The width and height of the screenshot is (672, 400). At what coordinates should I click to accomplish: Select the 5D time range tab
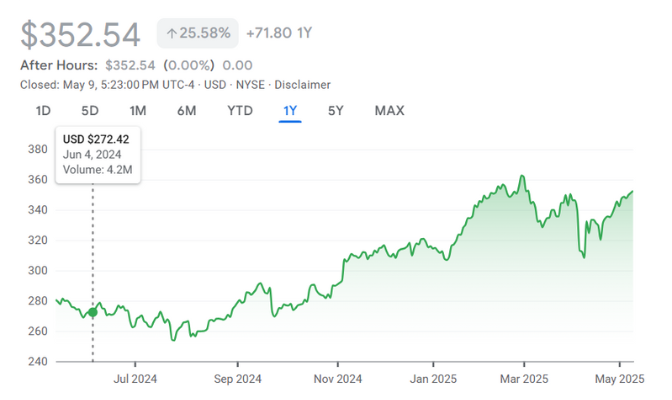click(90, 111)
